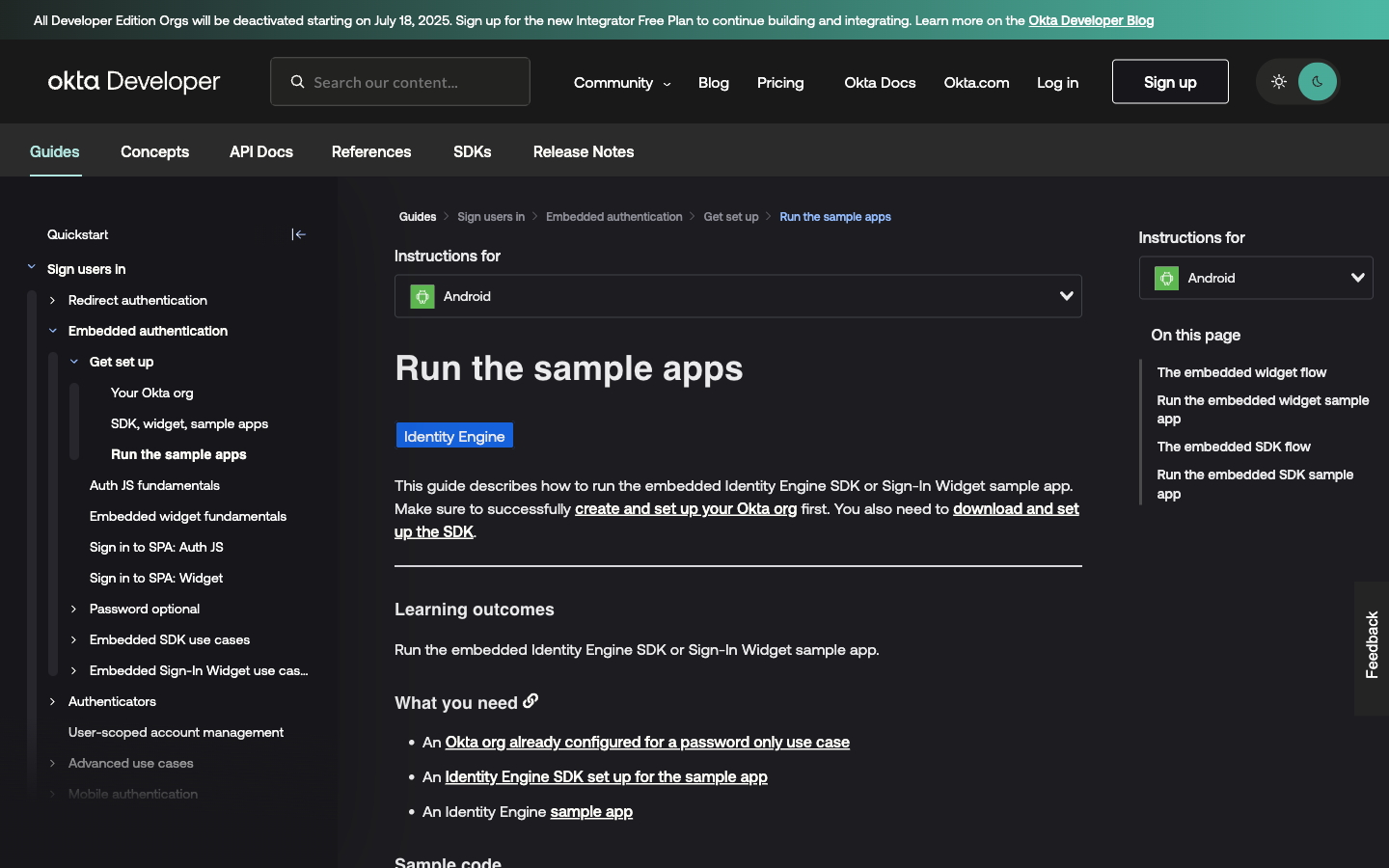Viewport: 1389px width, 868px height.
Task: Click the Android icon in right sidebar selector
Action: 1167,278
